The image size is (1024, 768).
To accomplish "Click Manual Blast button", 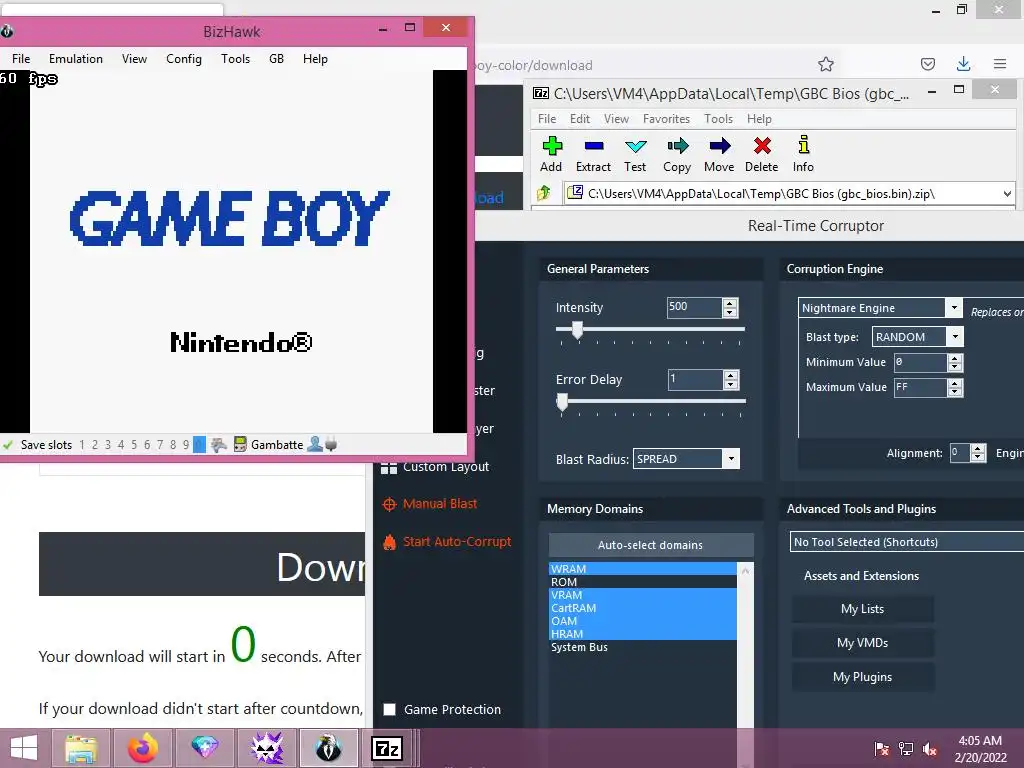I will pyautogui.click(x=440, y=504).
